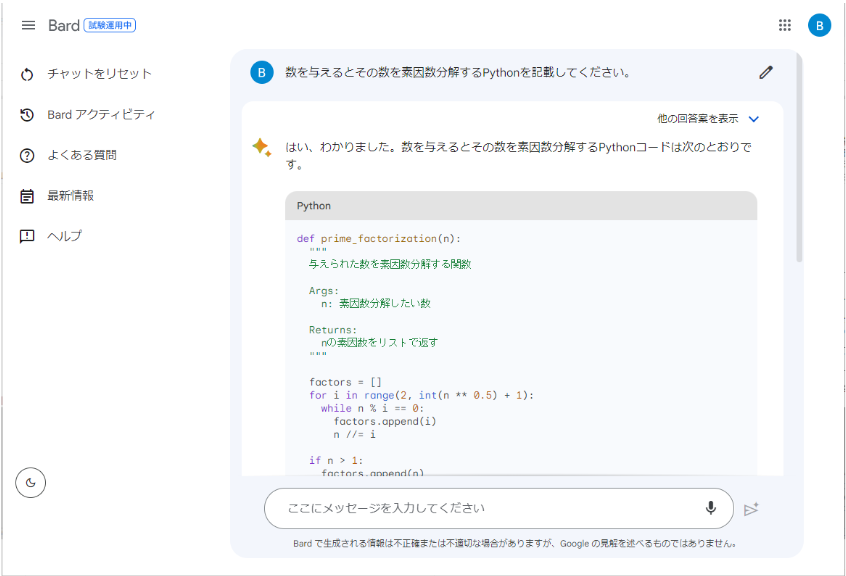Click the for i in range code line

point(421,395)
